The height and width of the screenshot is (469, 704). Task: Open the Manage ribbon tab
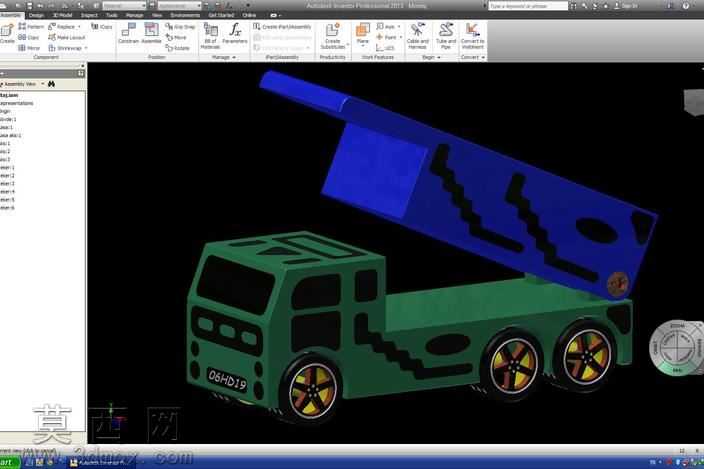[134, 15]
